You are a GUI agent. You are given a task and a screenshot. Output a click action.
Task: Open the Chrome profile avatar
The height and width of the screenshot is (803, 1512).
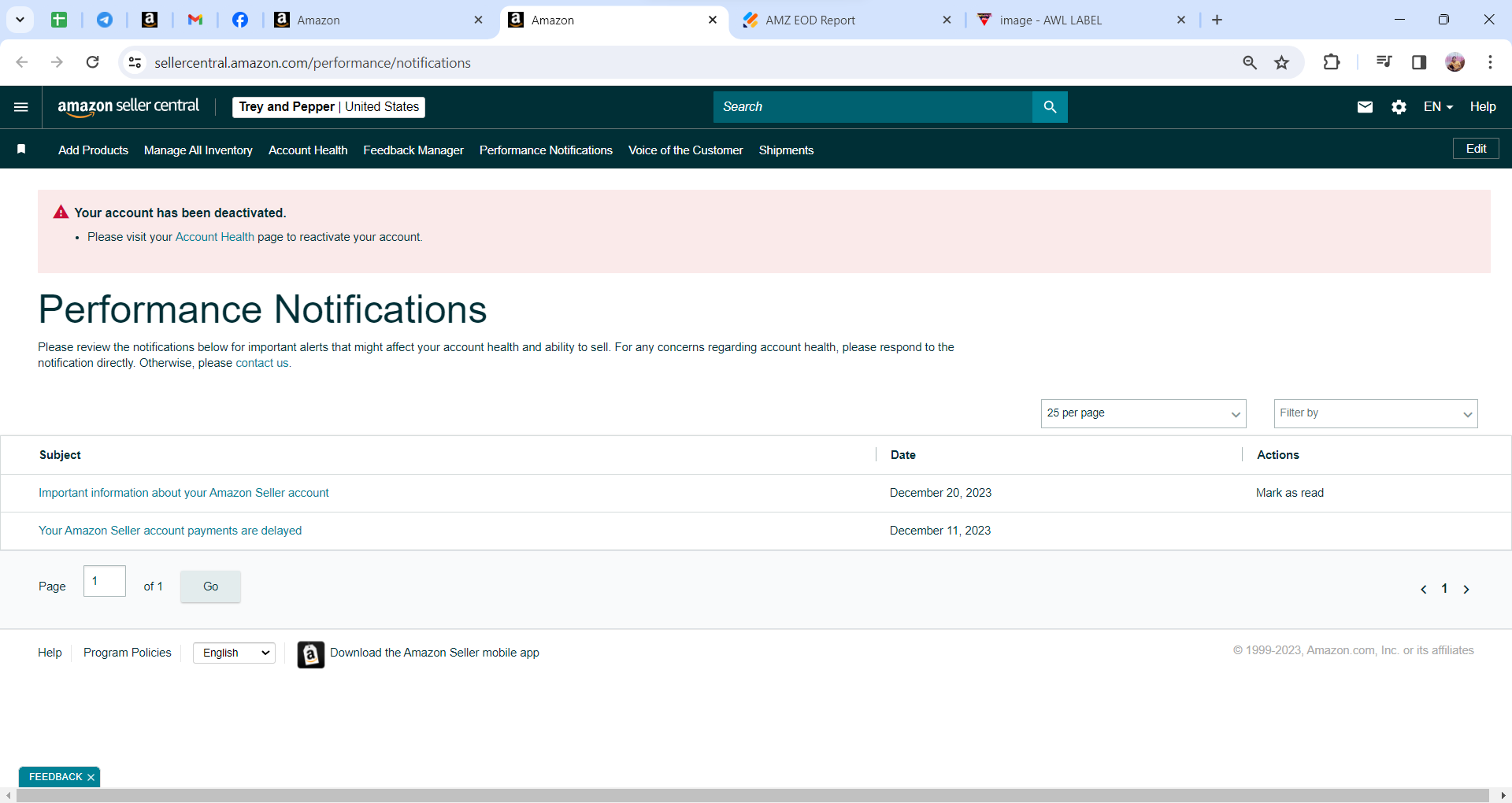coord(1455,62)
